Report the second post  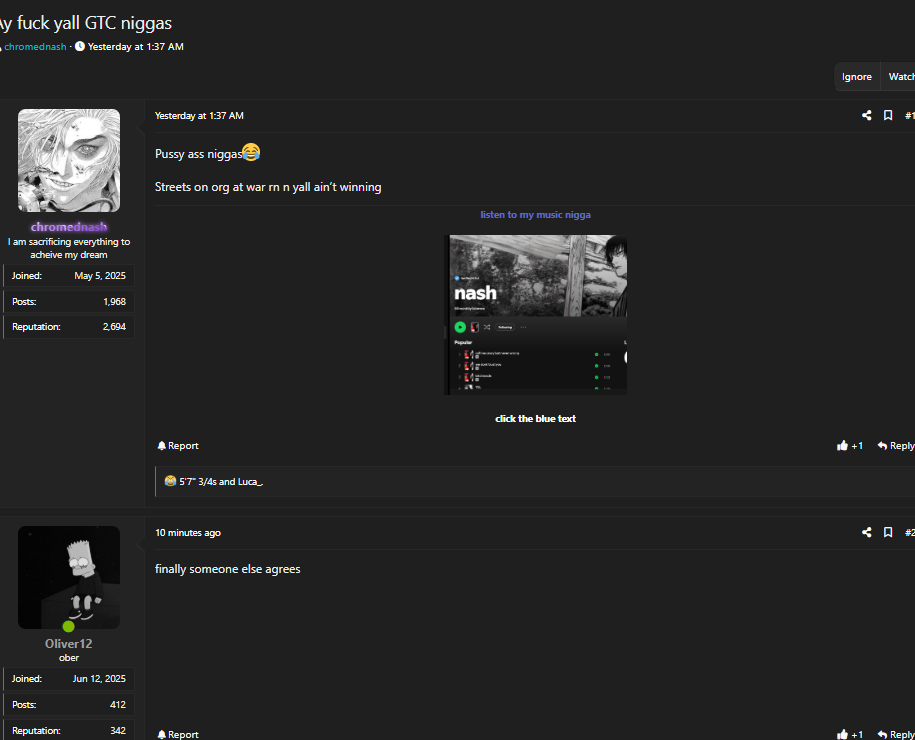coord(176,734)
